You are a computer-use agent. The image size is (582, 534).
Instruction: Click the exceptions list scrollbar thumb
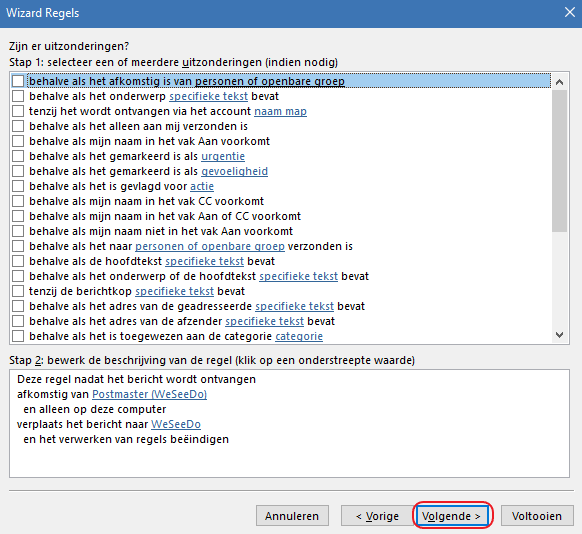559,161
